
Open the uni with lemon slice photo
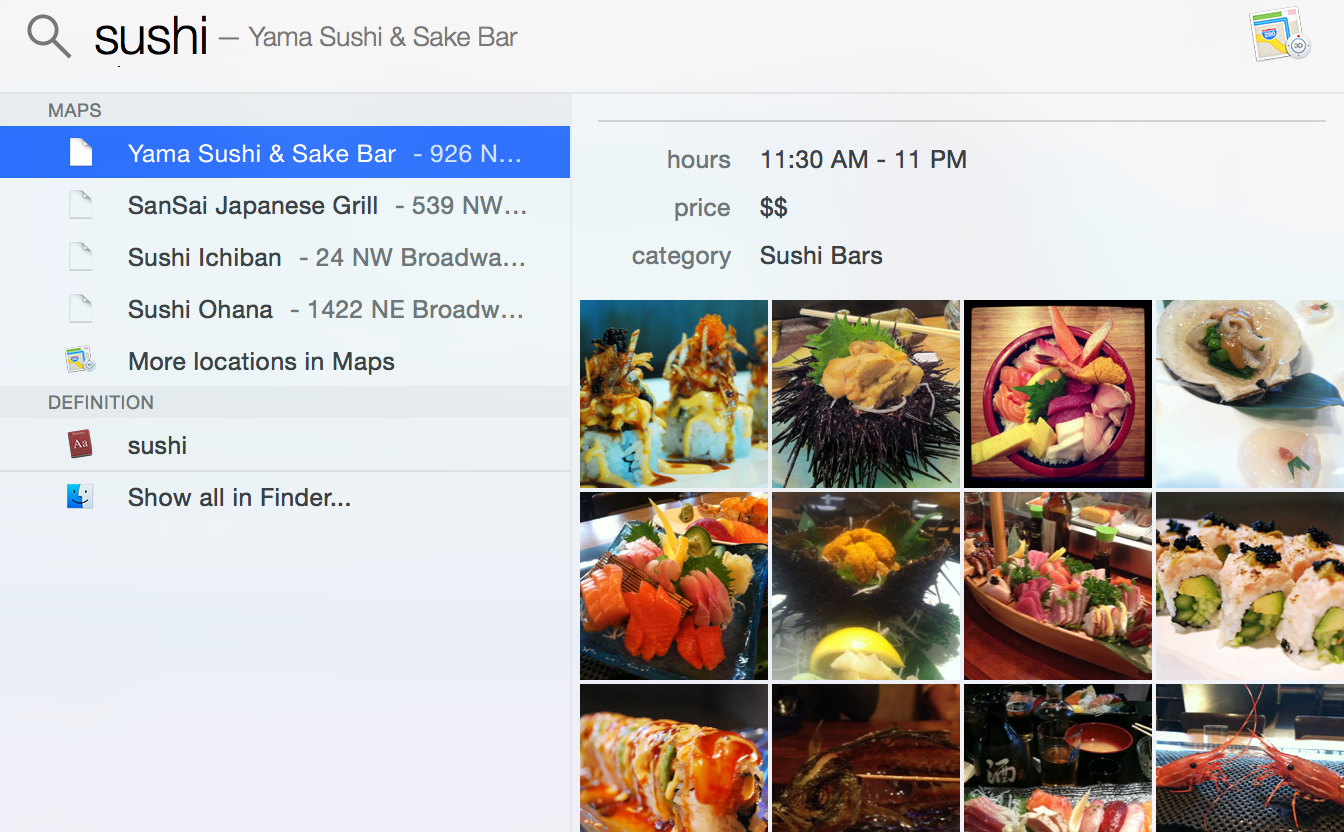pyautogui.click(x=866, y=586)
